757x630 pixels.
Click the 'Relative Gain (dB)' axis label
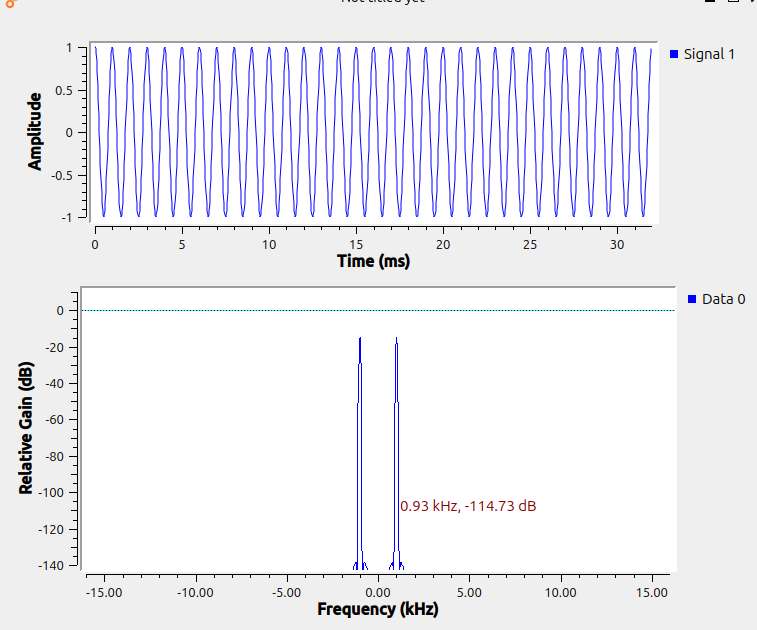[x=26, y=428]
